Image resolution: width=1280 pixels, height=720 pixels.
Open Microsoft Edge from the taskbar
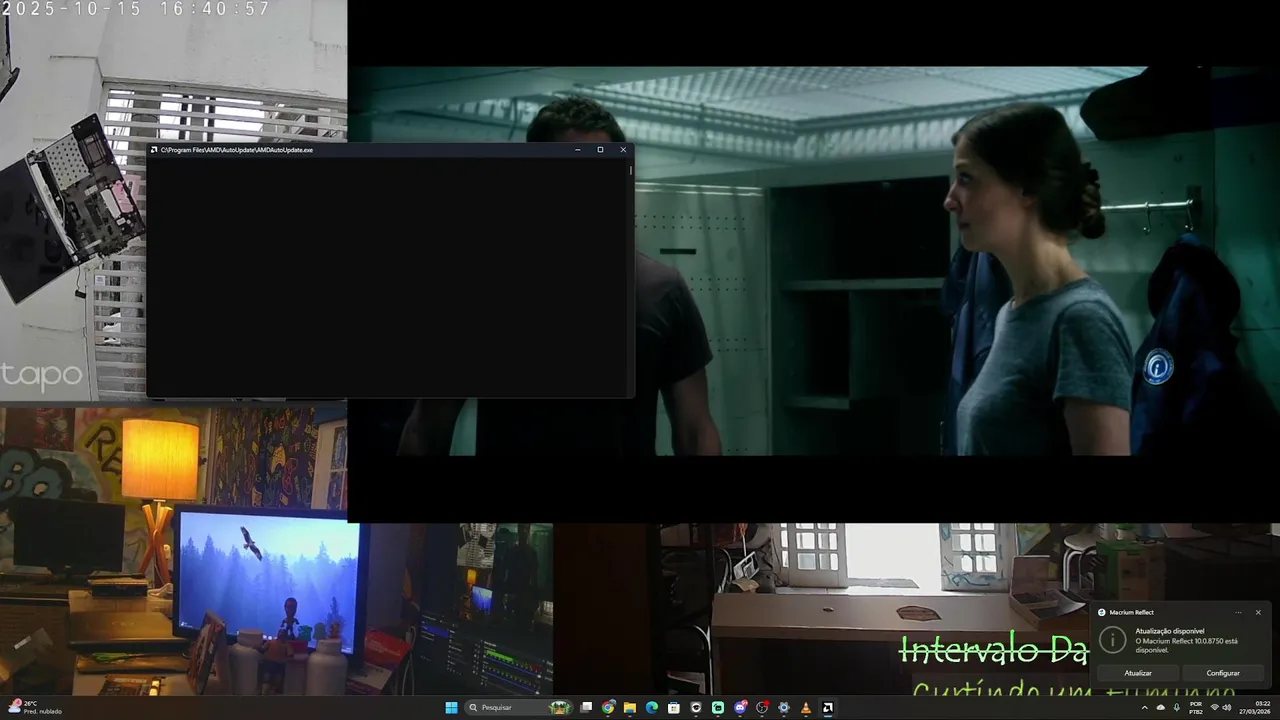point(652,708)
